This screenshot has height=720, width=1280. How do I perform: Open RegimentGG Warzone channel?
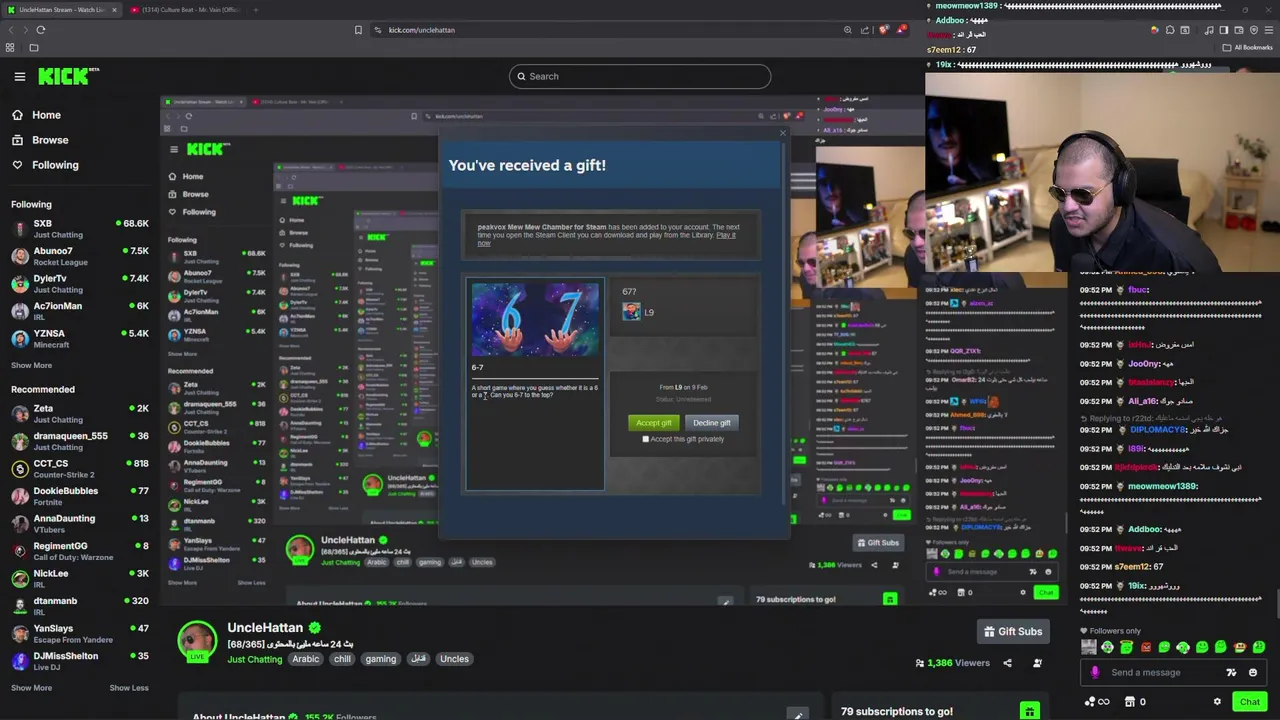coord(80,551)
